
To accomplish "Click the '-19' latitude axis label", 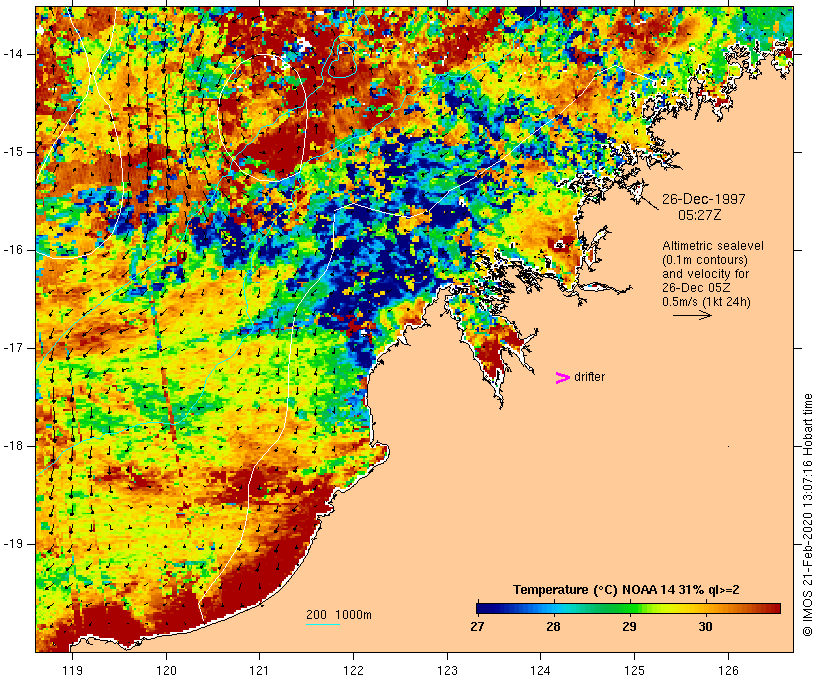I will tap(13, 544).
